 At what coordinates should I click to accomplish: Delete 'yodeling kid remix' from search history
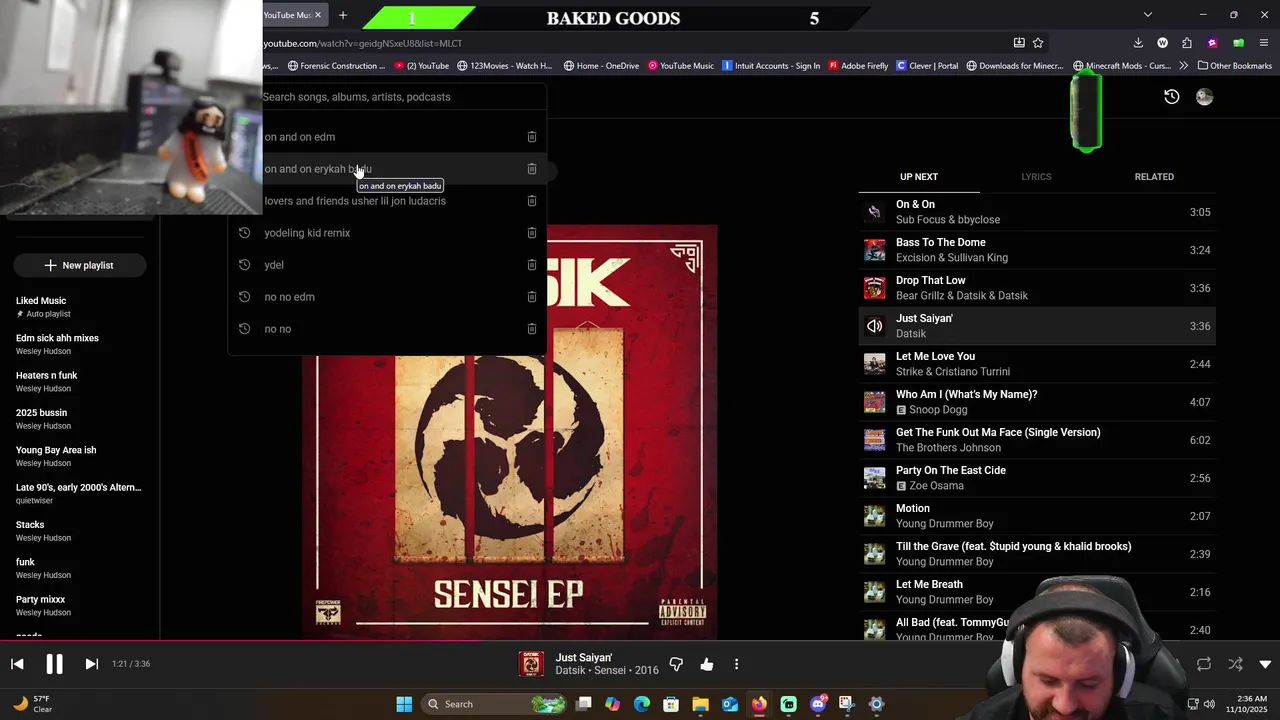pyautogui.click(x=532, y=233)
